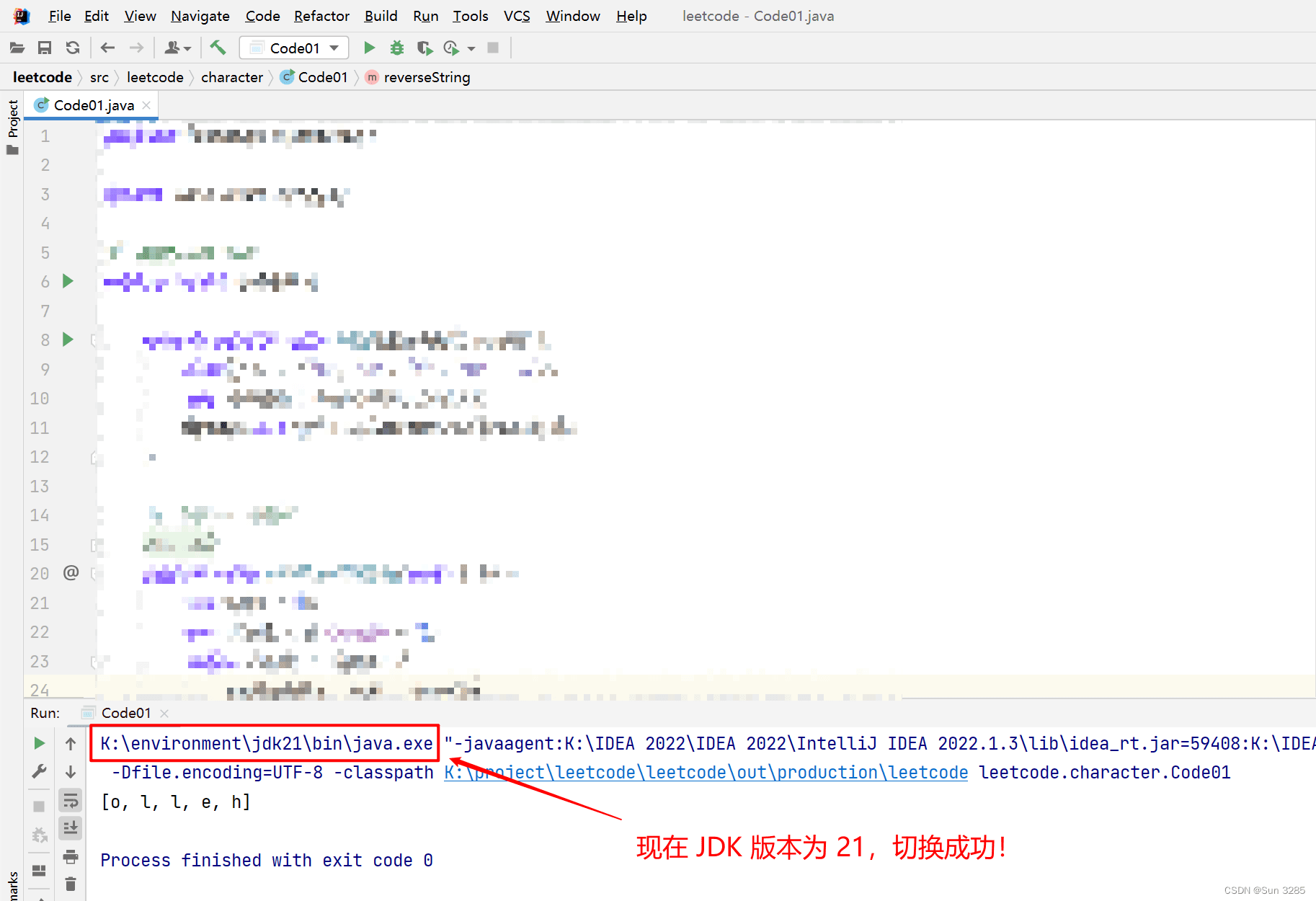1316x901 pixels.
Task: Toggle soft-wrap in console
Action: (71, 800)
